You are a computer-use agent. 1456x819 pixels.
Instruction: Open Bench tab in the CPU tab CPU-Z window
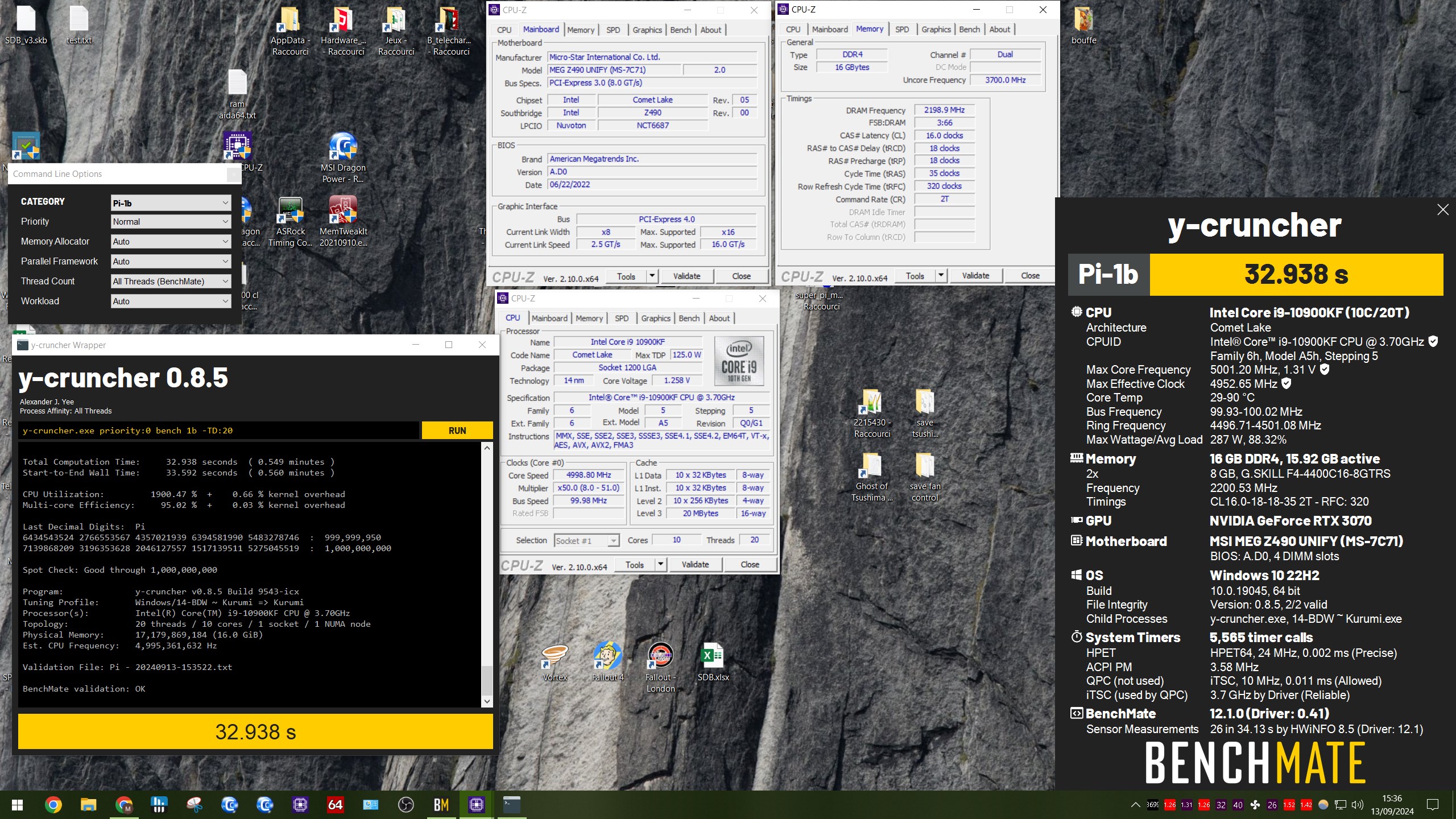(x=689, y=318)
